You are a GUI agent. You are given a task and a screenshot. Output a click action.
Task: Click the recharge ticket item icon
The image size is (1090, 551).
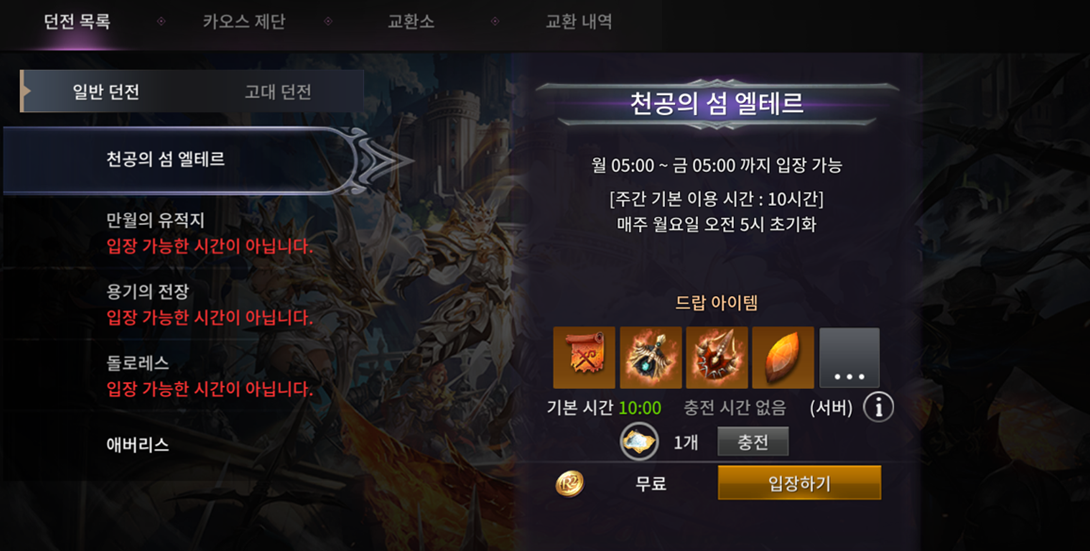click(x=639, y=441)
